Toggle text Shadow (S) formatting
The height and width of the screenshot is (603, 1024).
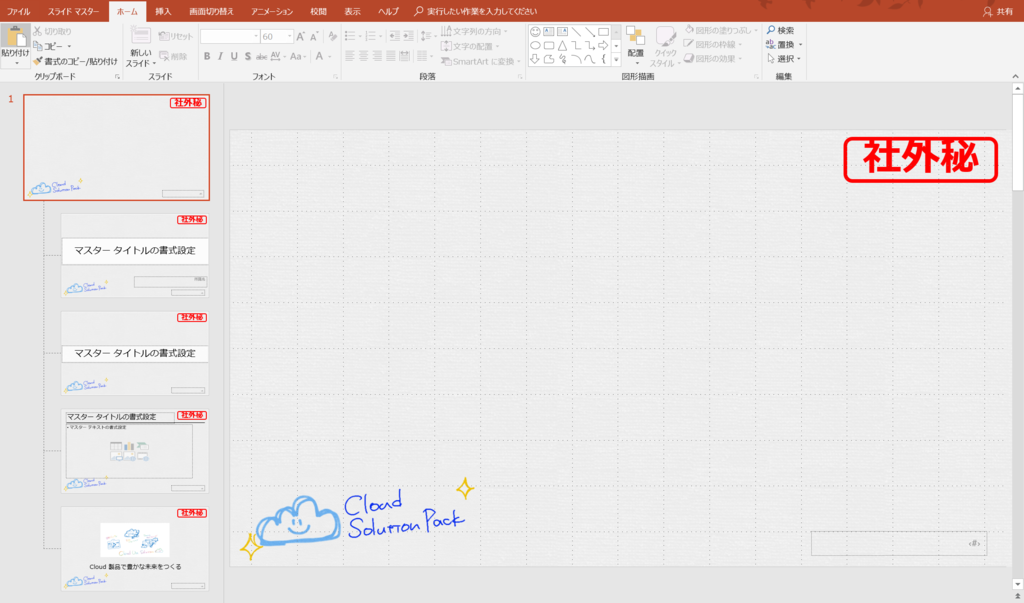click(248, 56)
